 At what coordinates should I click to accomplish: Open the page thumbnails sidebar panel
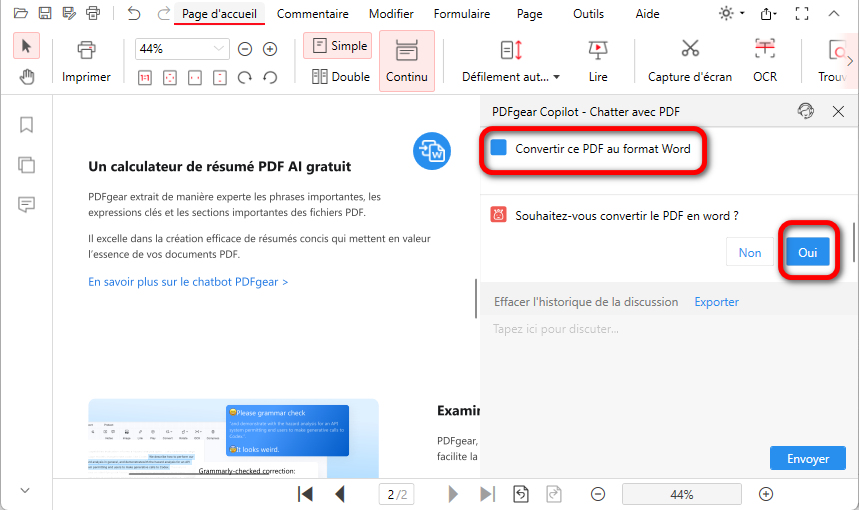26,165
